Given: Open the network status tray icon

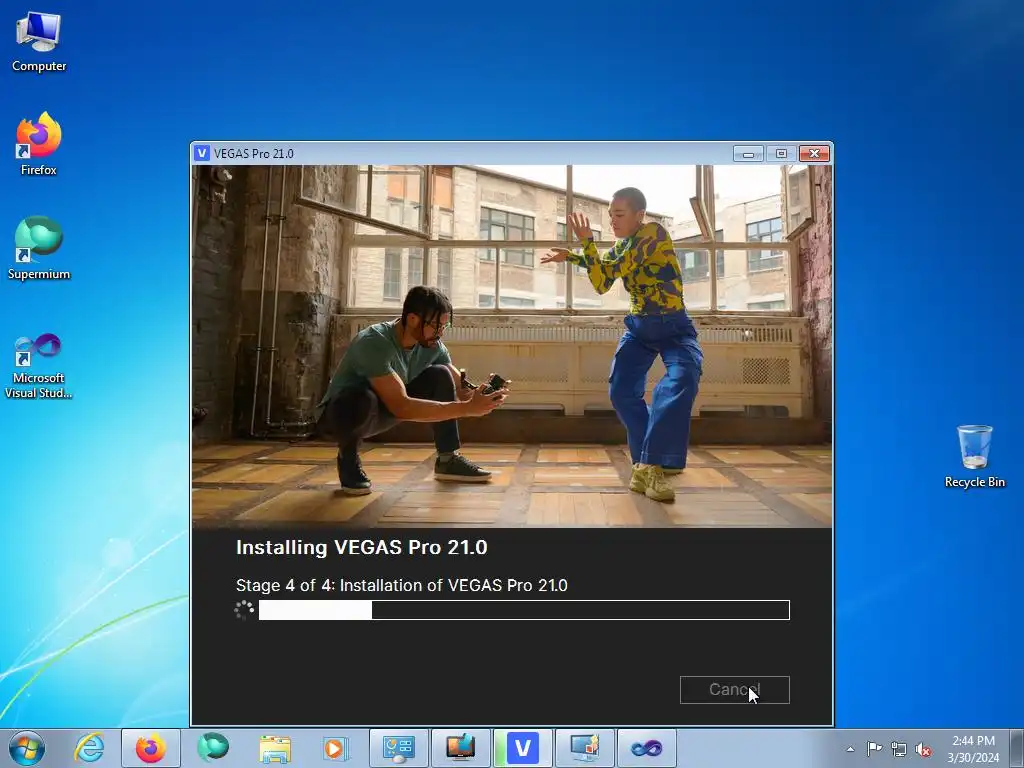Looking at the screenshot, I should 899,749.
